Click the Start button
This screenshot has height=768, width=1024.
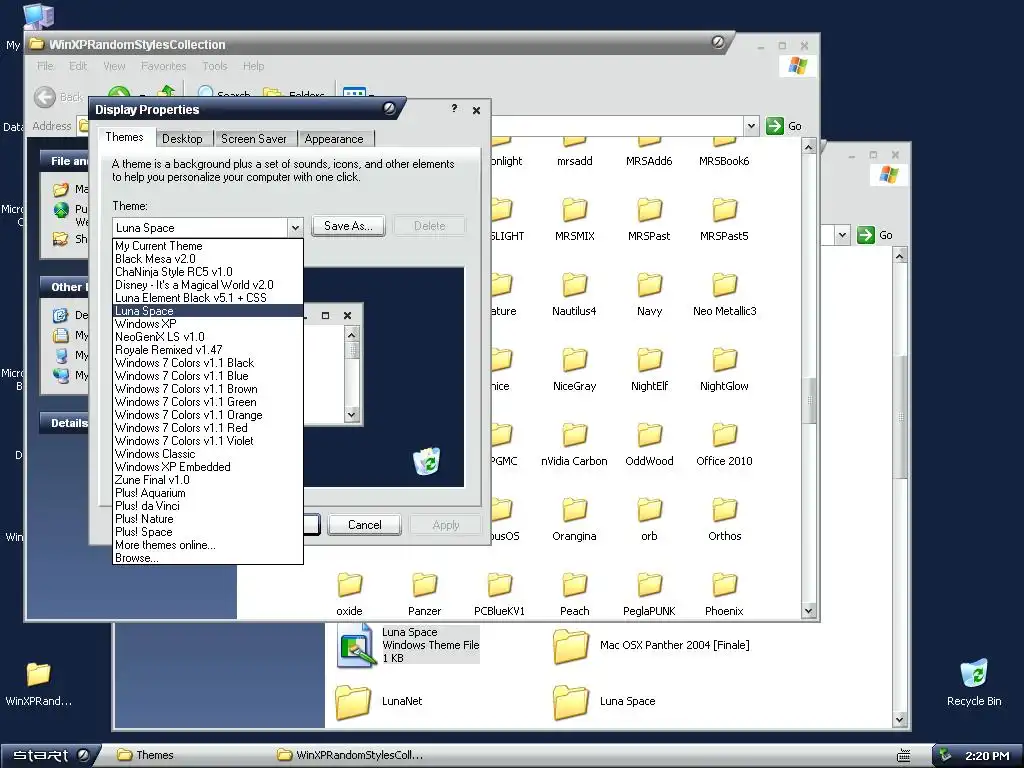[x=51, y=755]
